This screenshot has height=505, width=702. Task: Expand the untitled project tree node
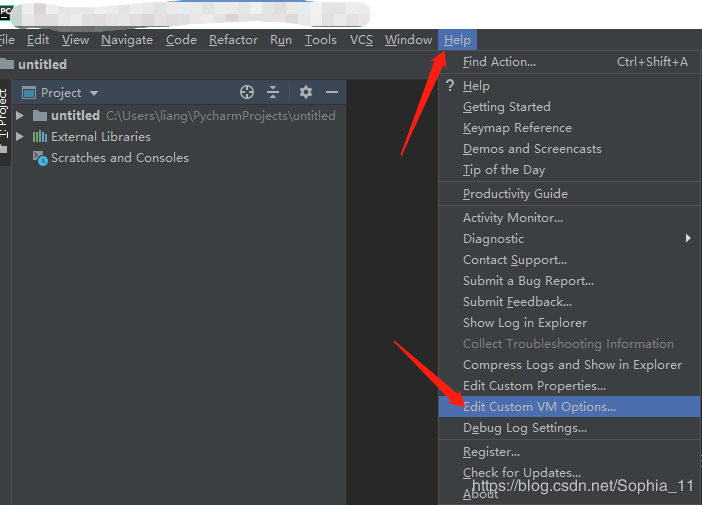[20, 116]
